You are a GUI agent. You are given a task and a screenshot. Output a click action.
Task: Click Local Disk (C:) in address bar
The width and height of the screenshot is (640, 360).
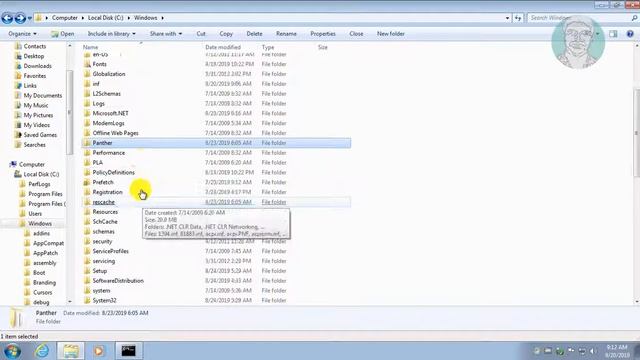click(x=105, y=18)
